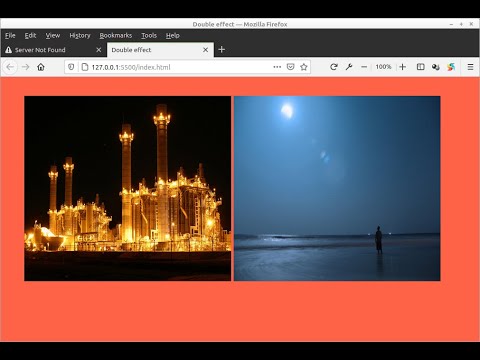
Task: Open a new tab with plus button
Action: tap(222, 50)
